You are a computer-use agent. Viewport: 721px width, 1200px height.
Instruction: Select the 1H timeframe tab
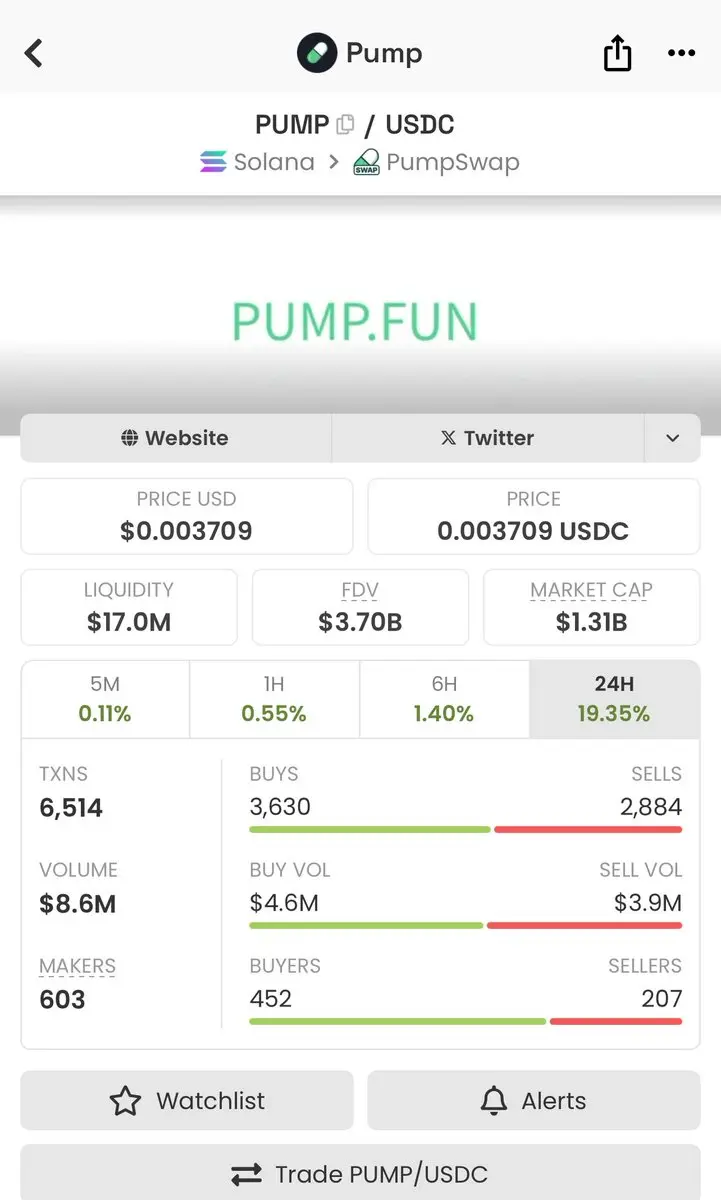pyautogui.click(x=274, y=699)
